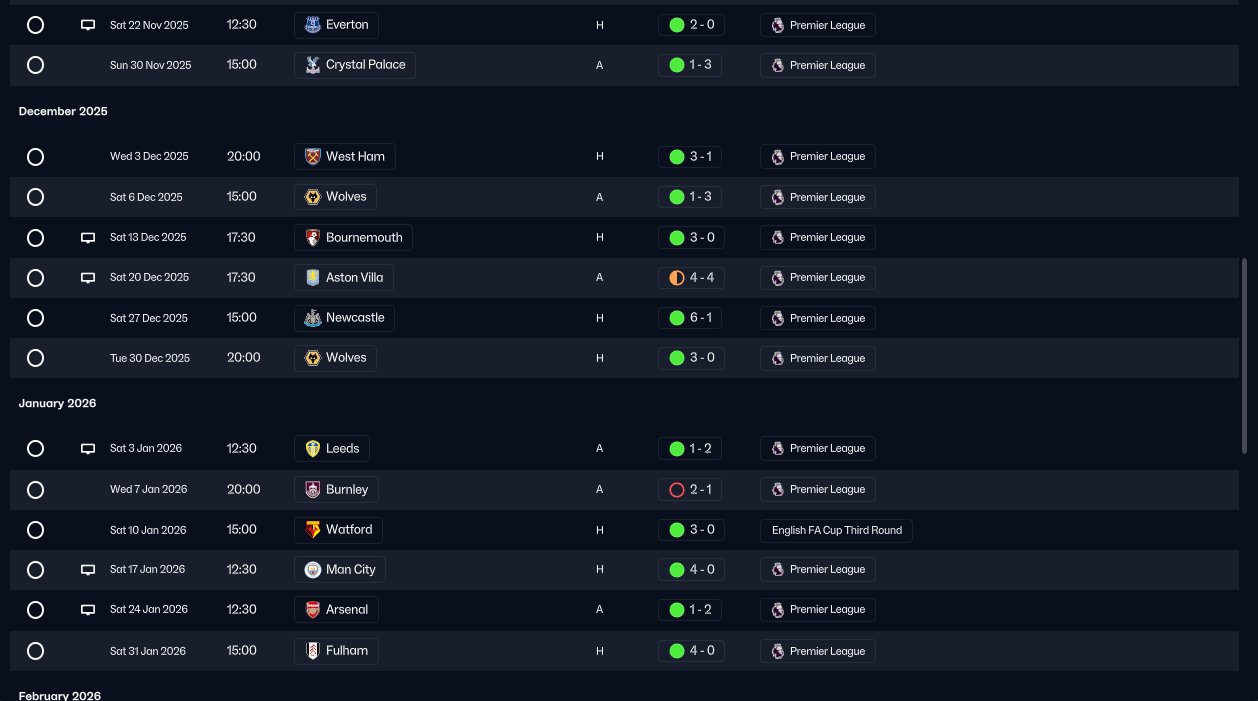Open Premier League tag on Arsenal row
The width and height of the screenshot is (1258, 701).
click(818, 610)
